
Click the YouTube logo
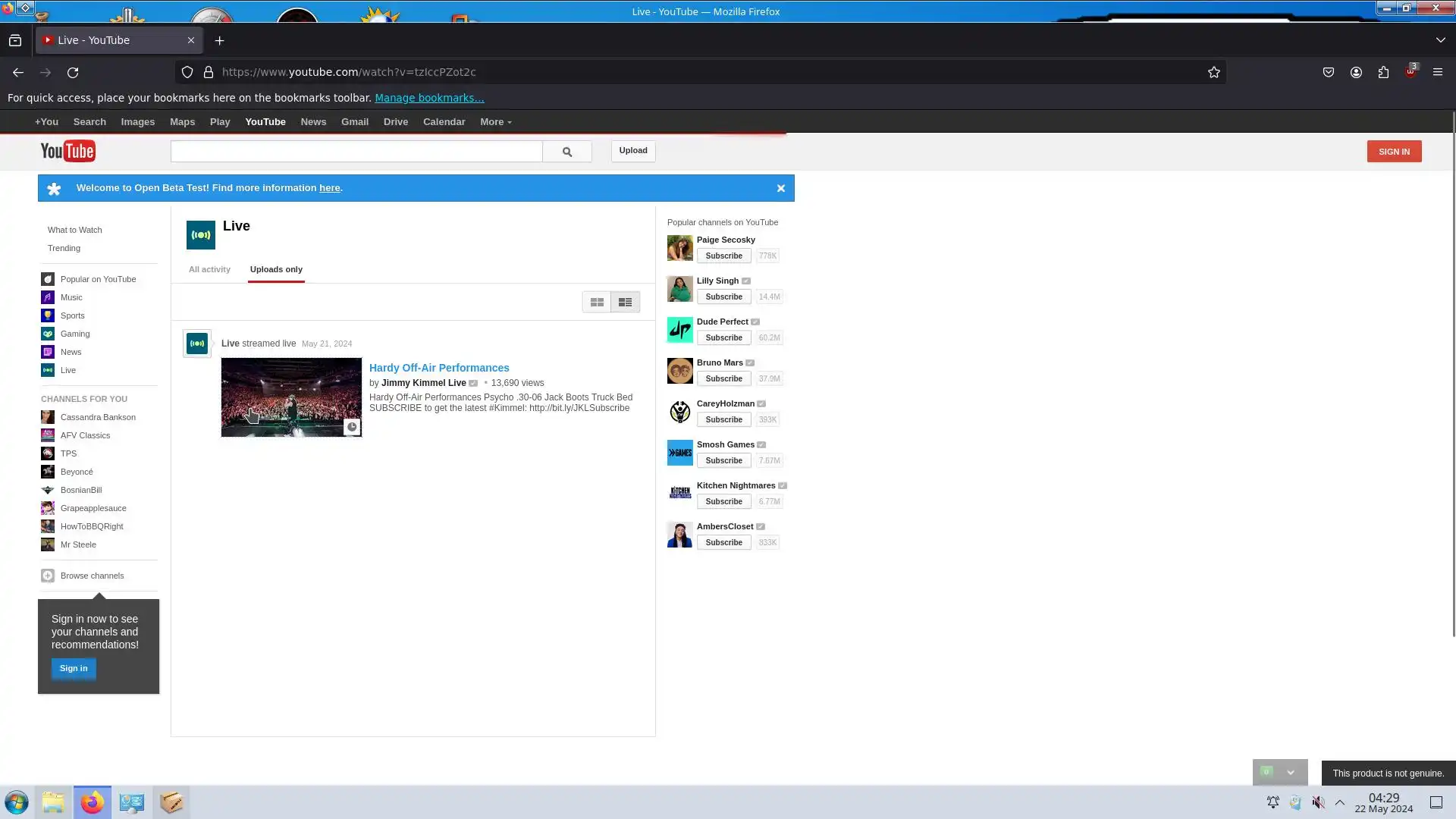(x=68, y=151)
